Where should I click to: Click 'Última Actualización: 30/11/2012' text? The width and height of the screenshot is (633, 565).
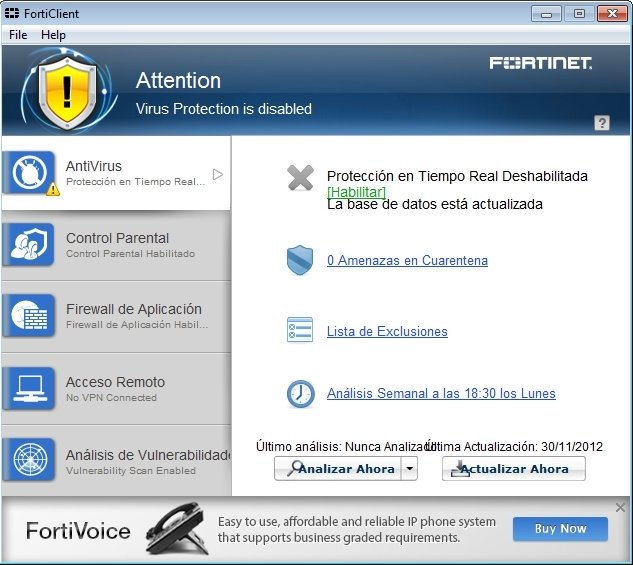coord(514,446)
